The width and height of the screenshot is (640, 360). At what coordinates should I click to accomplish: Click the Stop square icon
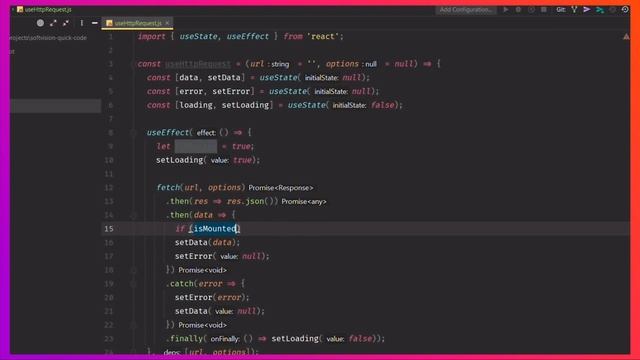(x=544, y=9)
